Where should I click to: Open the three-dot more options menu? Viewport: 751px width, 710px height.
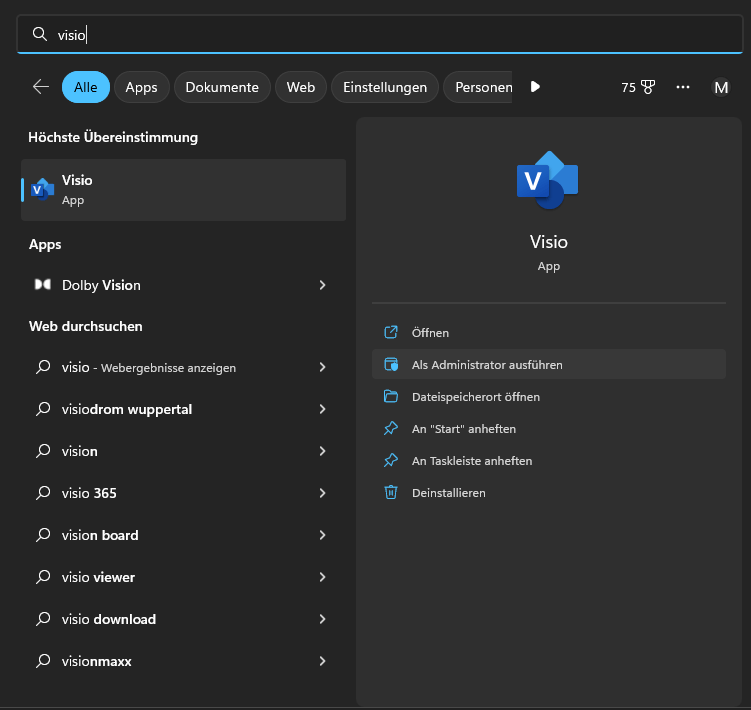(683, 87)
